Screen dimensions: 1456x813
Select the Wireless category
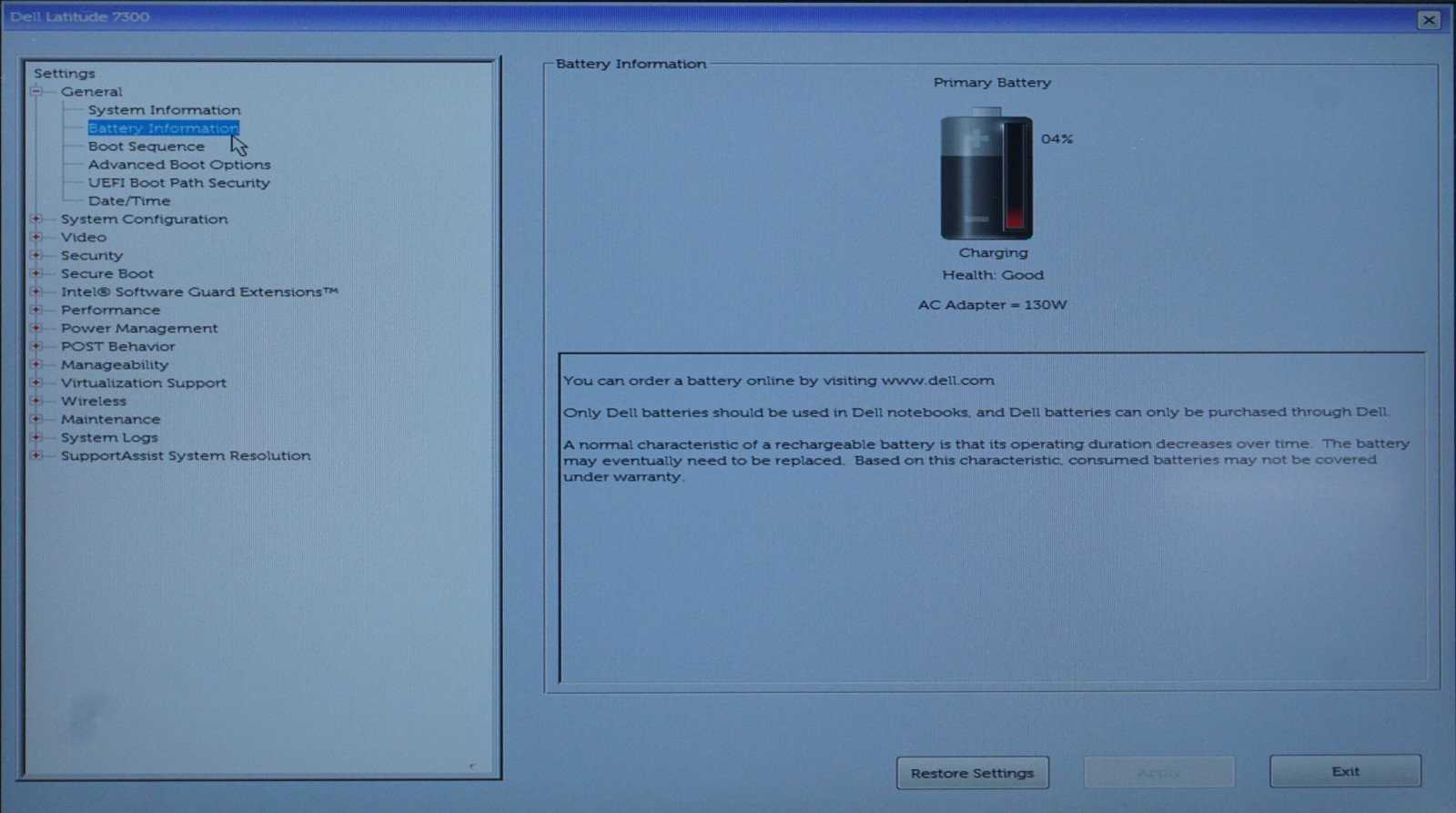pos(94,401)
